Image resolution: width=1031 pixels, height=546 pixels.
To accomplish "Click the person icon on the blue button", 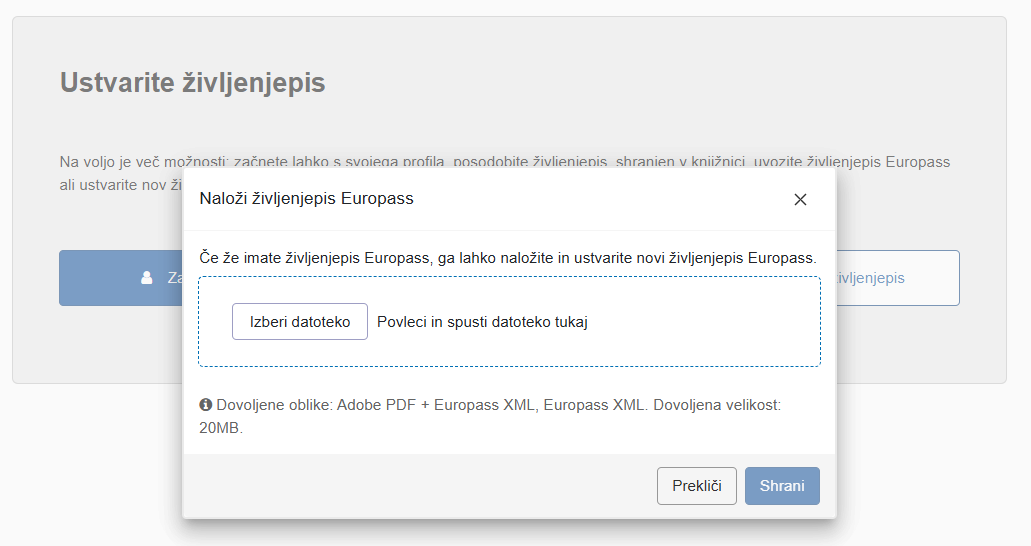I will click(147, 278).
